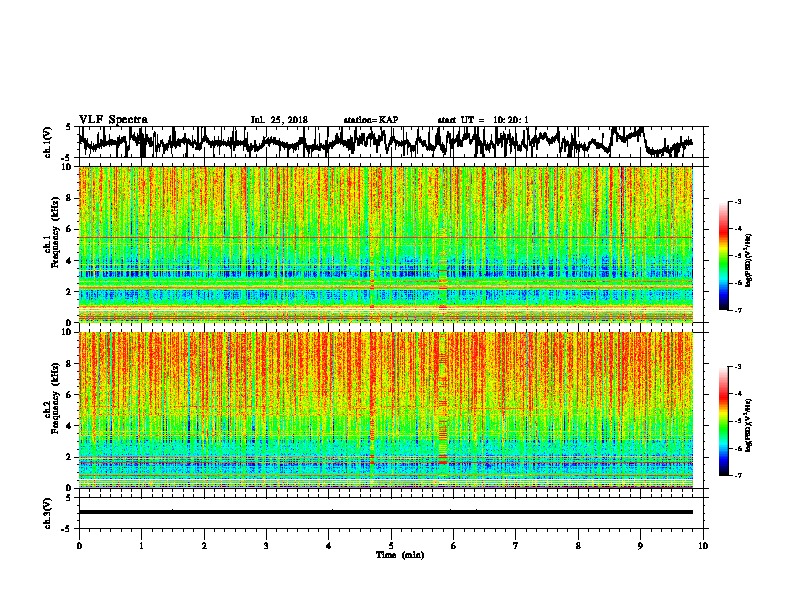The width and height of the screenshot is (792, 612).
Task: Click inside the ch.1 spectrogram panel
Action: pos(385,244)
